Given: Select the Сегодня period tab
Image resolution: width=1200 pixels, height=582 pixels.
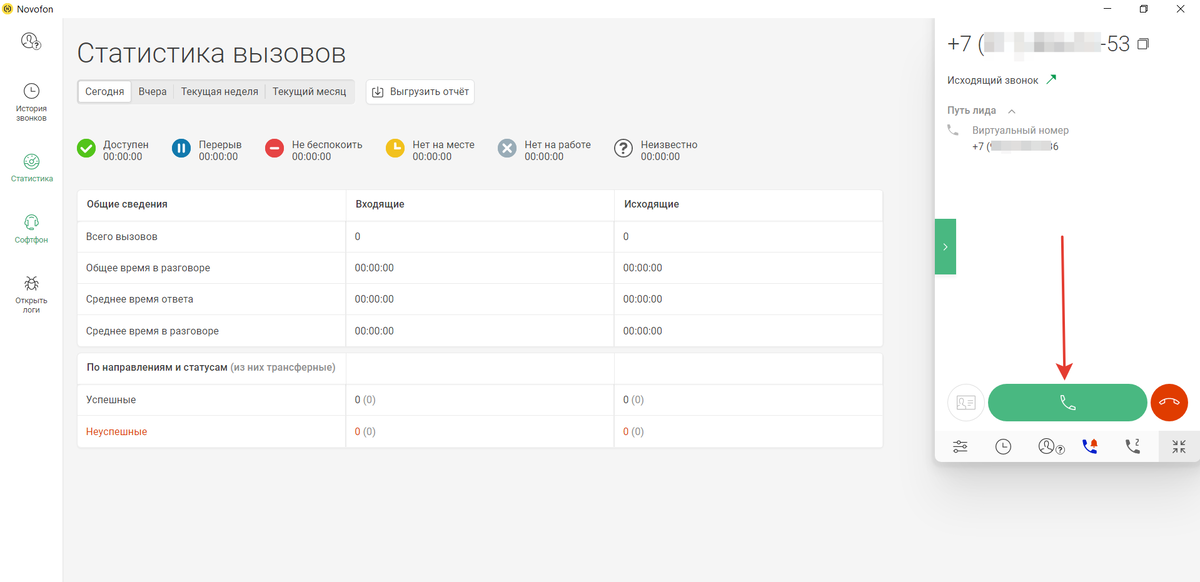Looking at the screenshot, I should point(105,91).
